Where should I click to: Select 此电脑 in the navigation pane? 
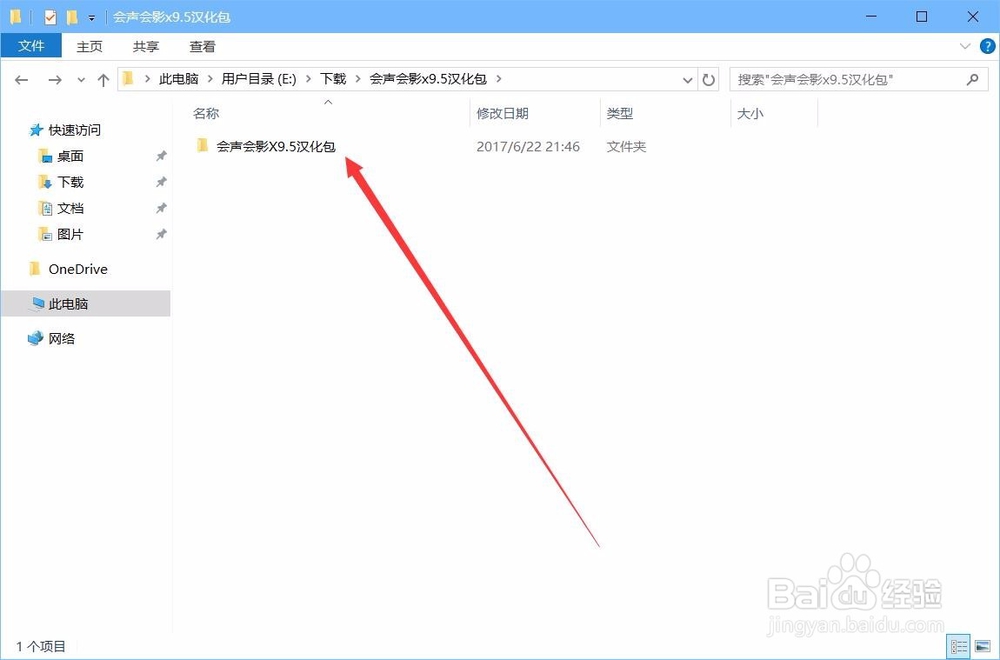[x=64, y=304]
